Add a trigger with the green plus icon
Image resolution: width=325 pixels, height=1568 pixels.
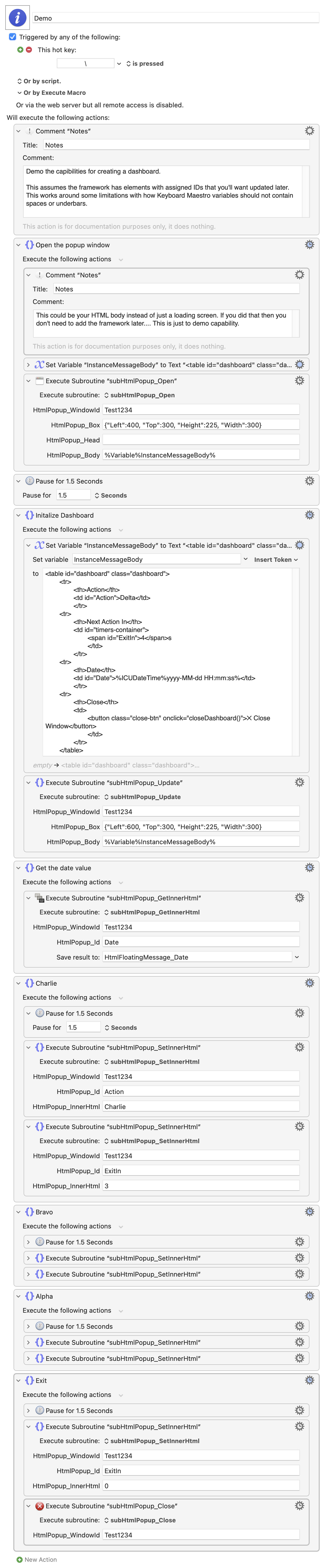pos(20,50)
